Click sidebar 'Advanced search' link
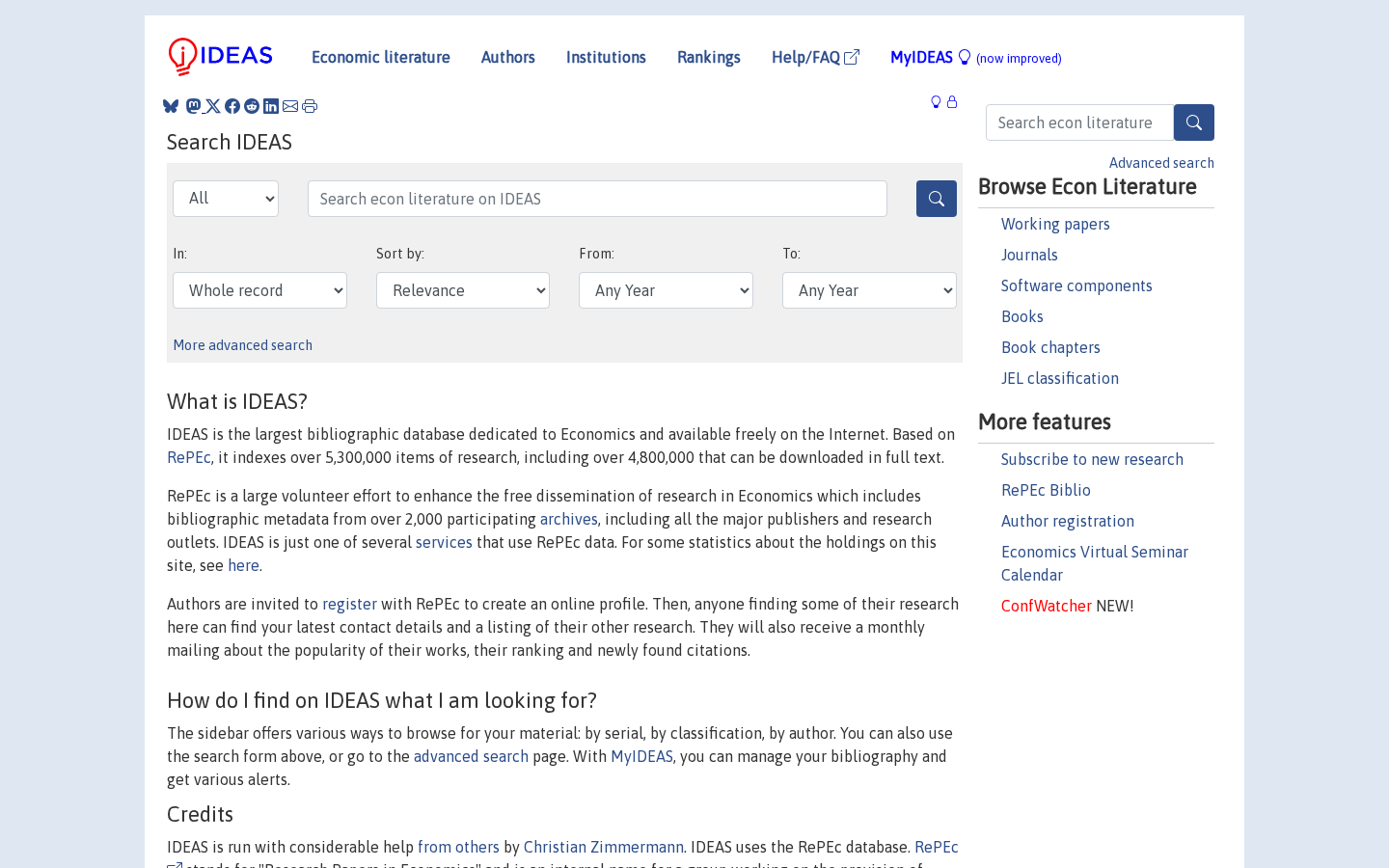 pos(1161,163)
